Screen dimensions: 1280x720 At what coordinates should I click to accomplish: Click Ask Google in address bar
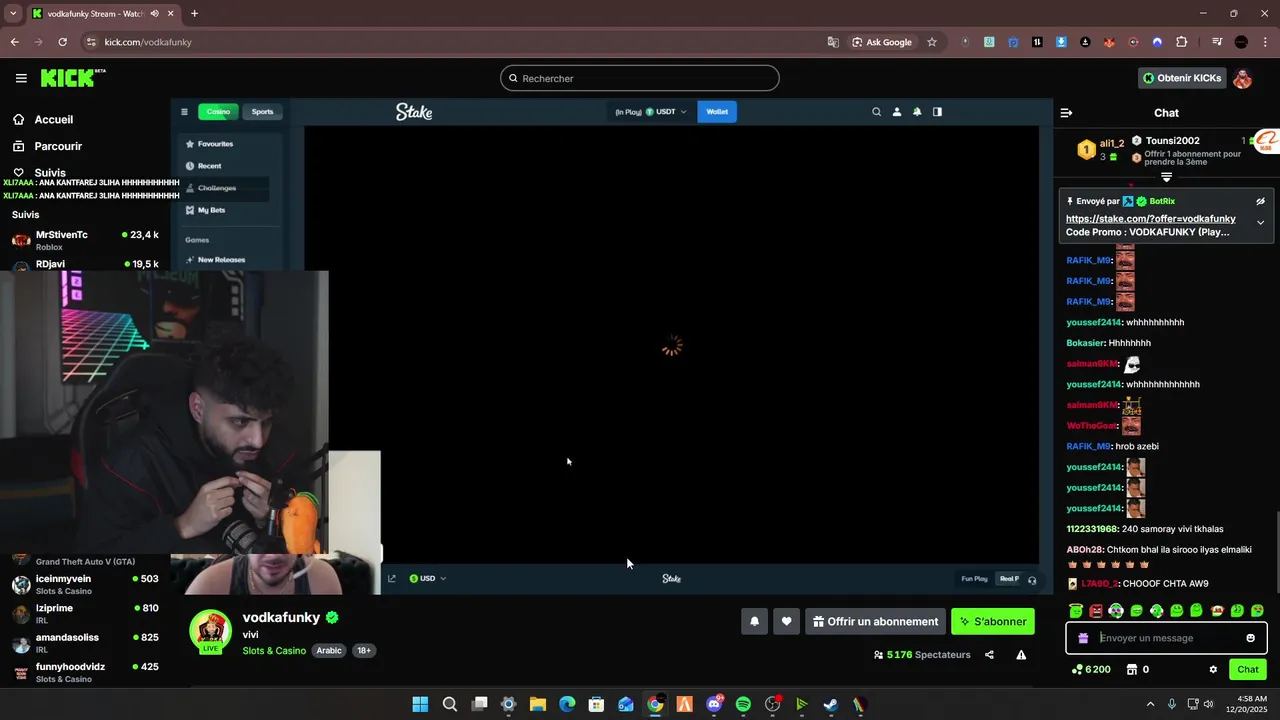point(882,42)
